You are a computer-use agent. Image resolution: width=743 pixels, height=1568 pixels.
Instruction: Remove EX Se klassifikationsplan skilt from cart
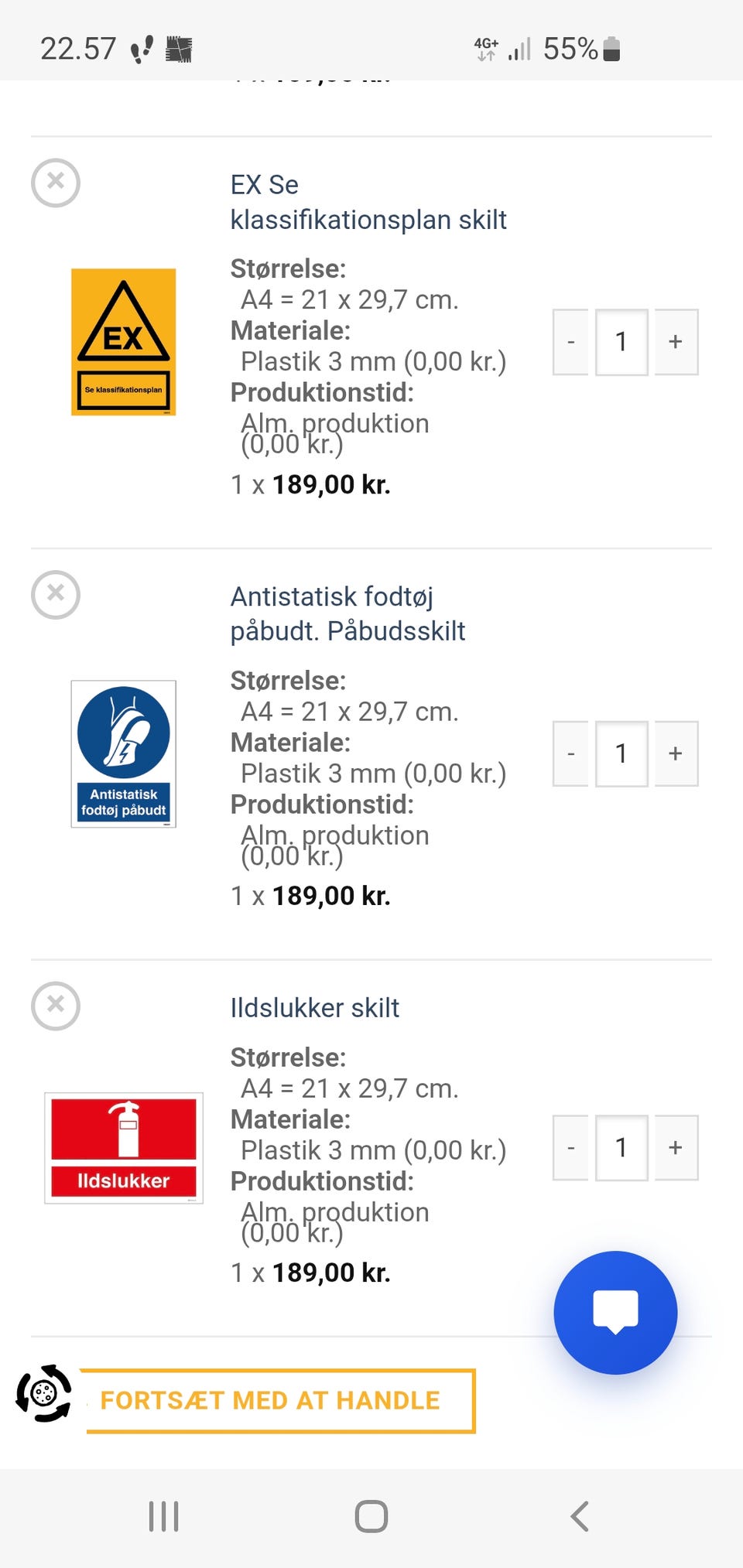56,183
